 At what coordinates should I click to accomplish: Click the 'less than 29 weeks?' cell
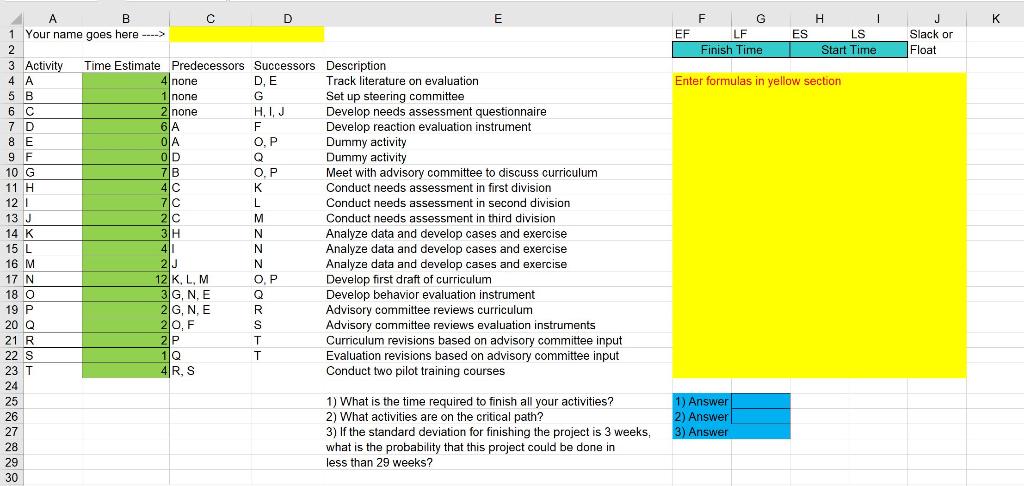(498, 462)
